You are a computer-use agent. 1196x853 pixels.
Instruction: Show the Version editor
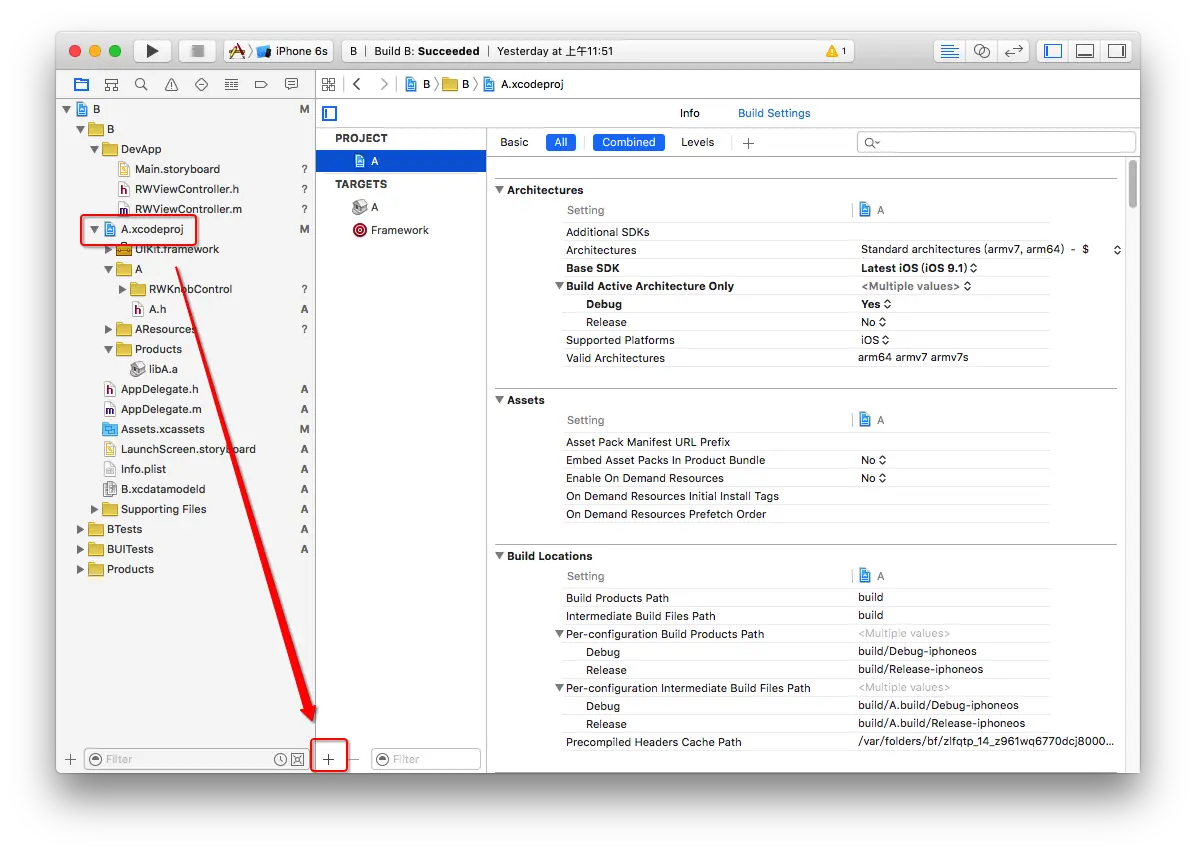[x=1014, y=51]
